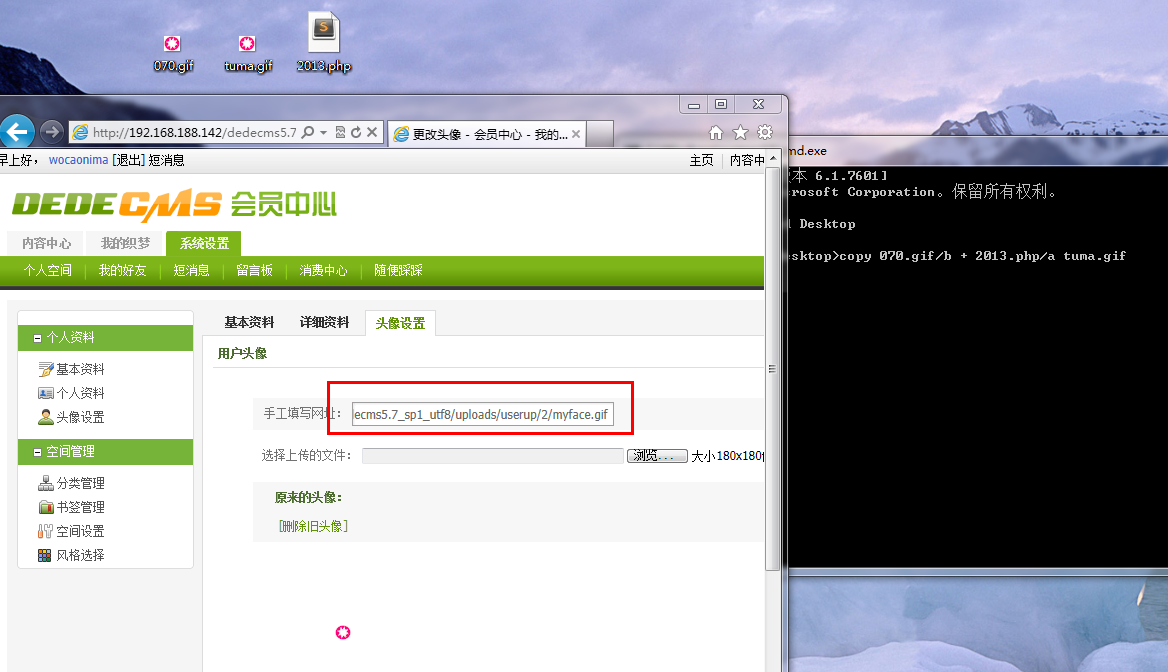This screenshot has width=1168, height=672.
Task: Click the address bar URL field
Action: pos(194,133)
